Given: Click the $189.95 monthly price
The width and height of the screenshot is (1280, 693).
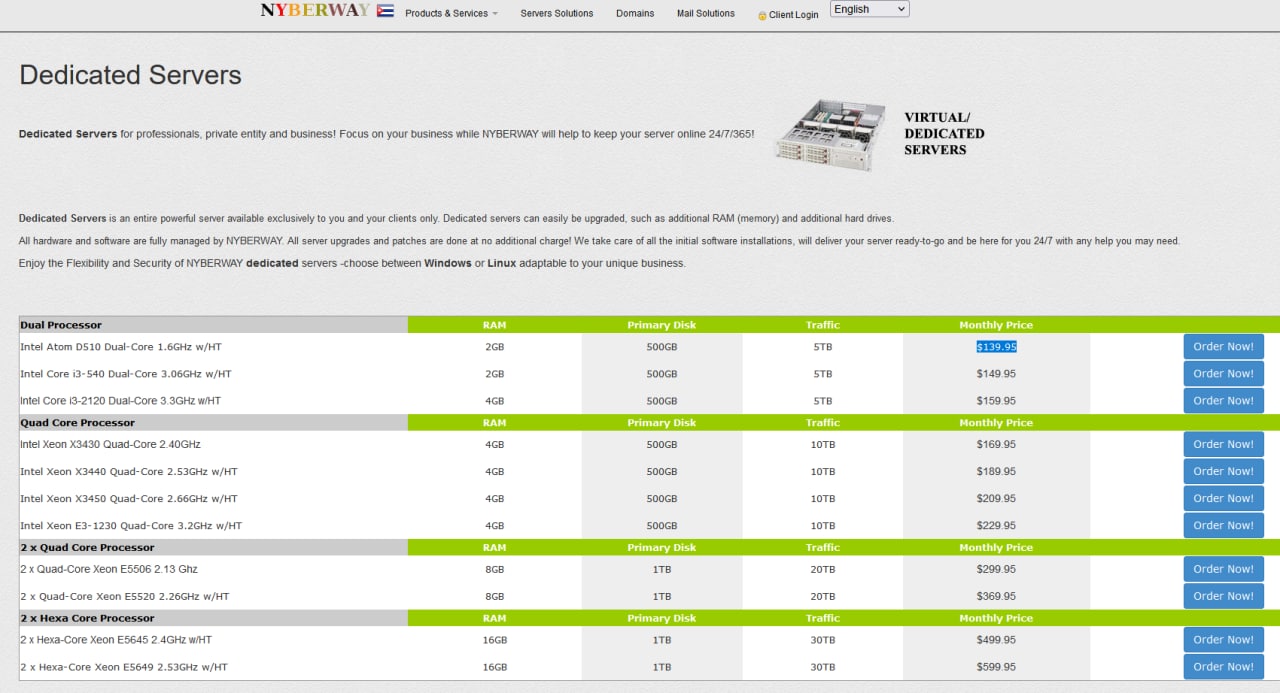Looking at the screenshot, I should [x=996, y=472].
